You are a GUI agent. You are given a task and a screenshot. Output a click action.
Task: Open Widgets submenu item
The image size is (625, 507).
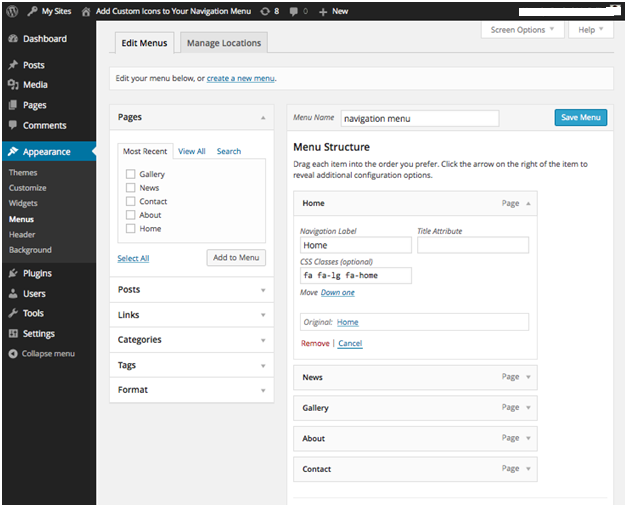coord(23,203)
